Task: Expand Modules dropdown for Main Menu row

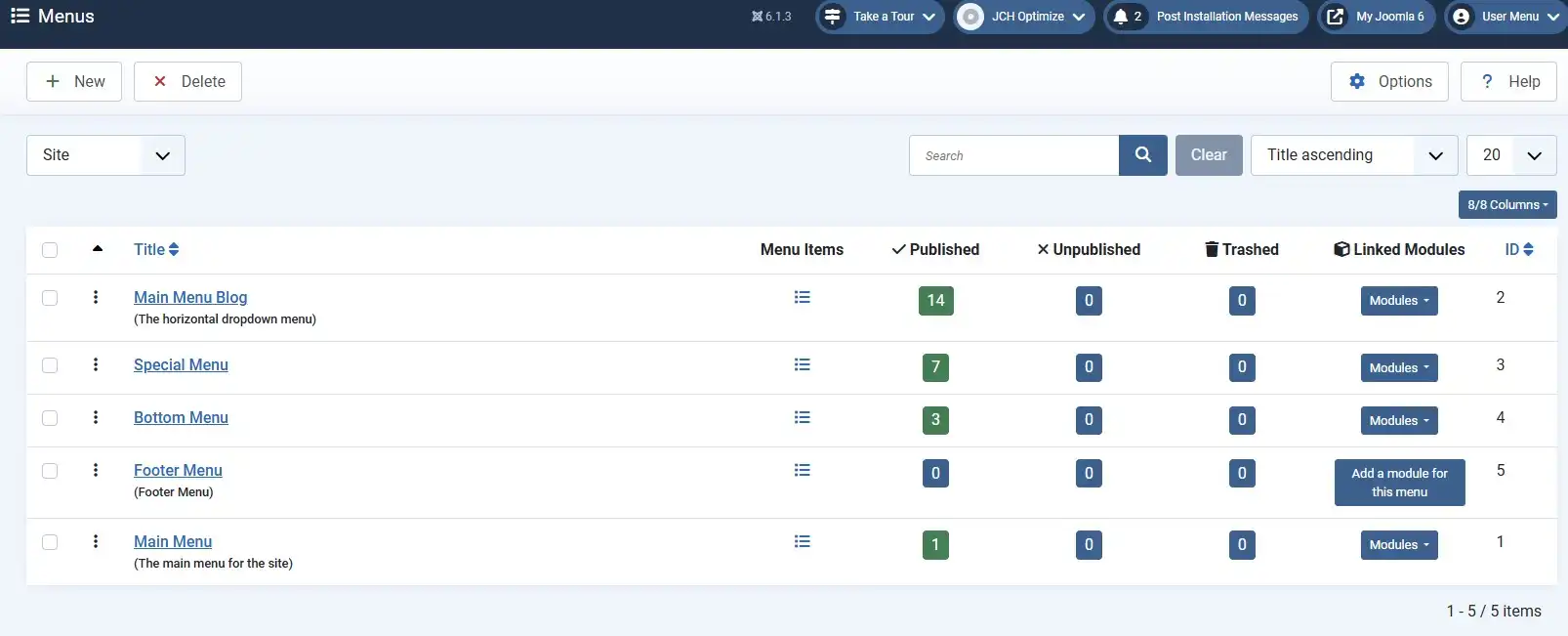Action: click(x=1399, y=545)
